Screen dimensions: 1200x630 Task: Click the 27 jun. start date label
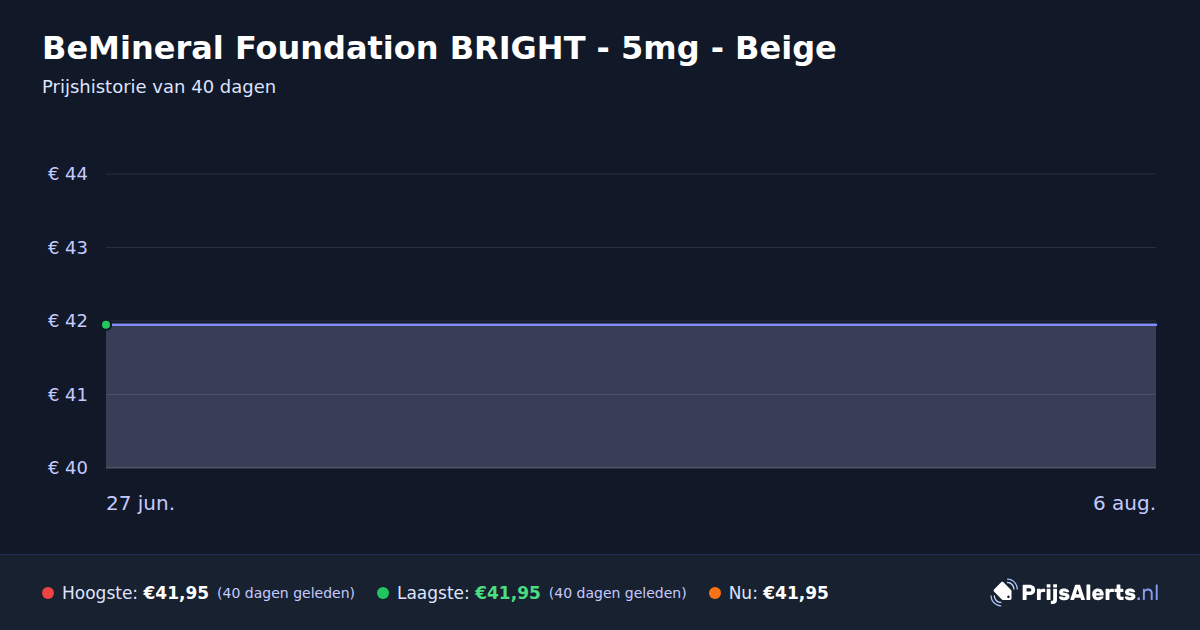(141, 503)
